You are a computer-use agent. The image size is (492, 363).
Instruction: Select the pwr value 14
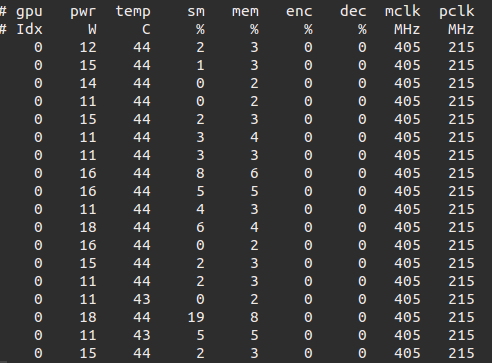tap(88, 83)
